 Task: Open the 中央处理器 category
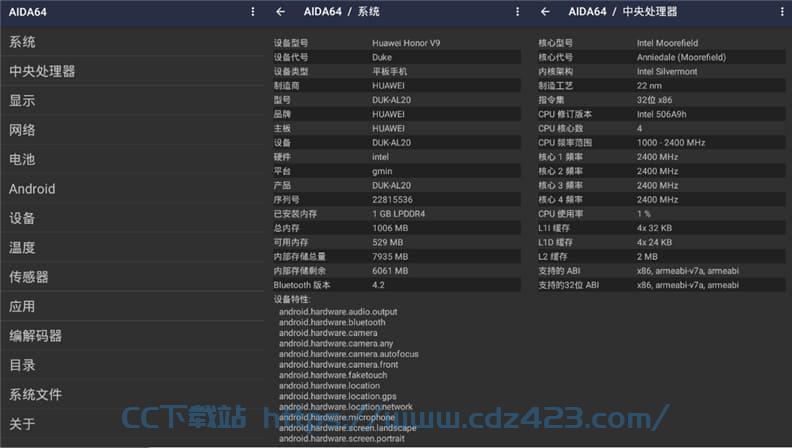(132, 71)
